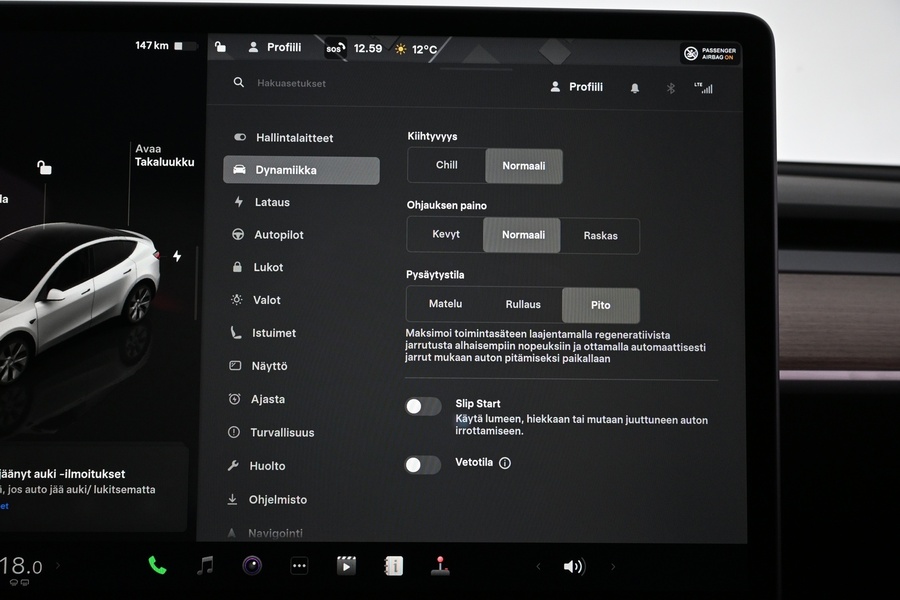Open the notifications bell icon
Screen dimensions: 900x600
[634, 88]
